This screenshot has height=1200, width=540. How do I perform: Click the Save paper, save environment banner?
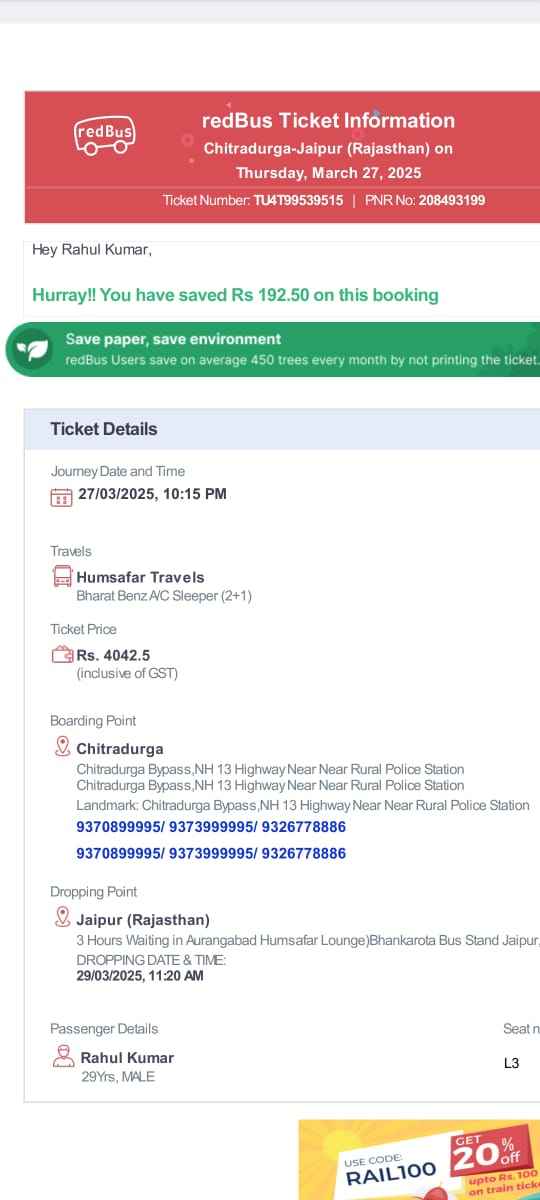pyautogui.click(x=272, y=350)
